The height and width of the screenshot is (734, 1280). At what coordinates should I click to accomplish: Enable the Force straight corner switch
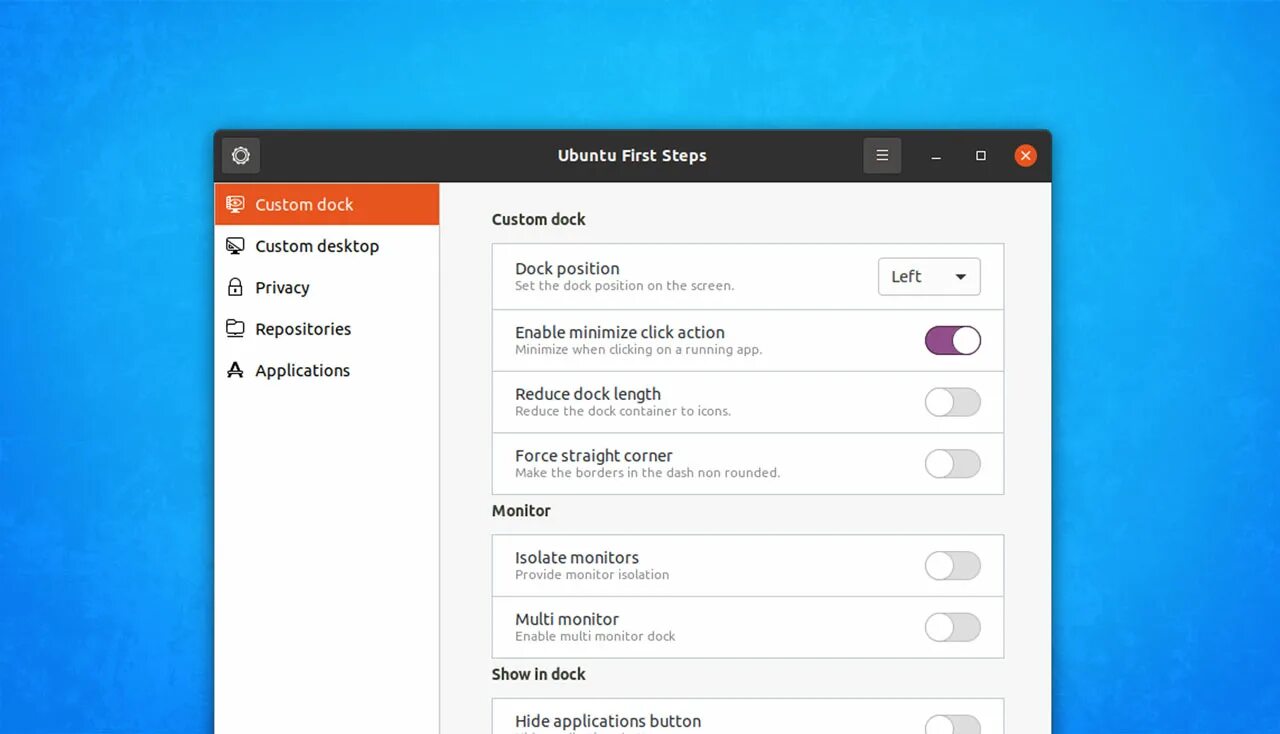[953, 464]
